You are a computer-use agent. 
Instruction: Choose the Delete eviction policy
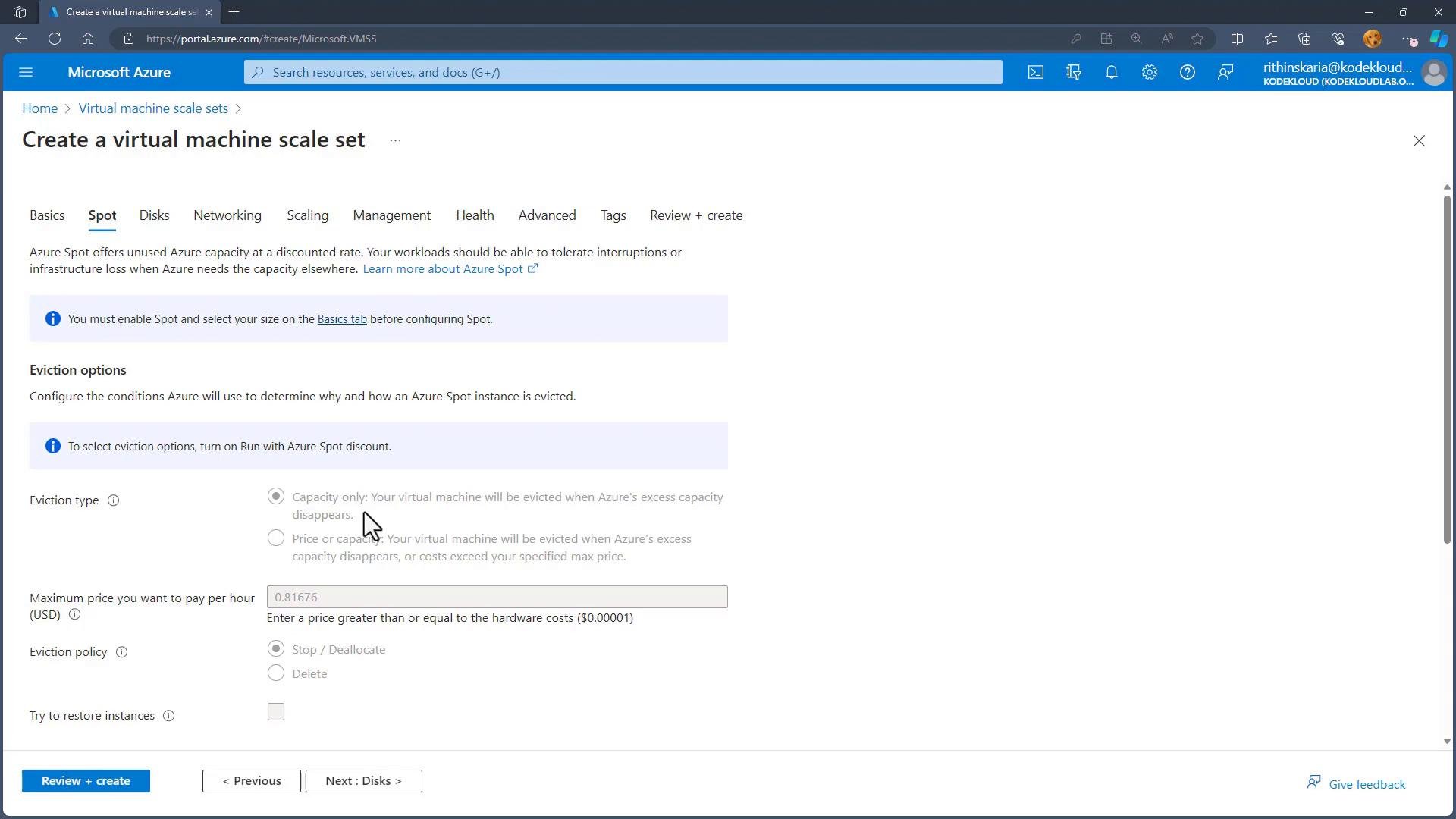tap(276, 673)
